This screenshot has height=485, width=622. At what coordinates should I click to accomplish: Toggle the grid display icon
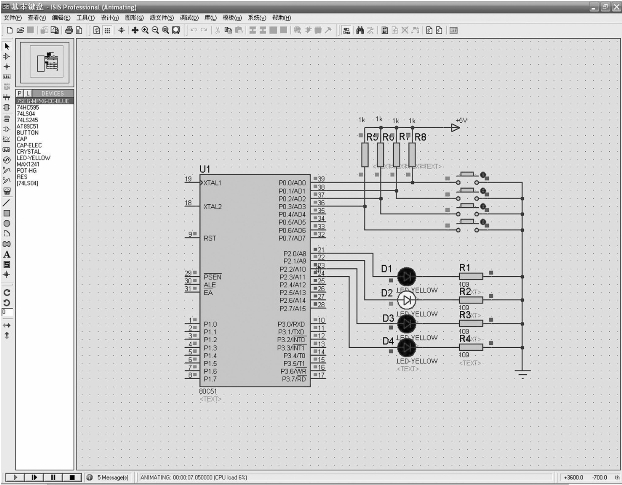point(107,30)
